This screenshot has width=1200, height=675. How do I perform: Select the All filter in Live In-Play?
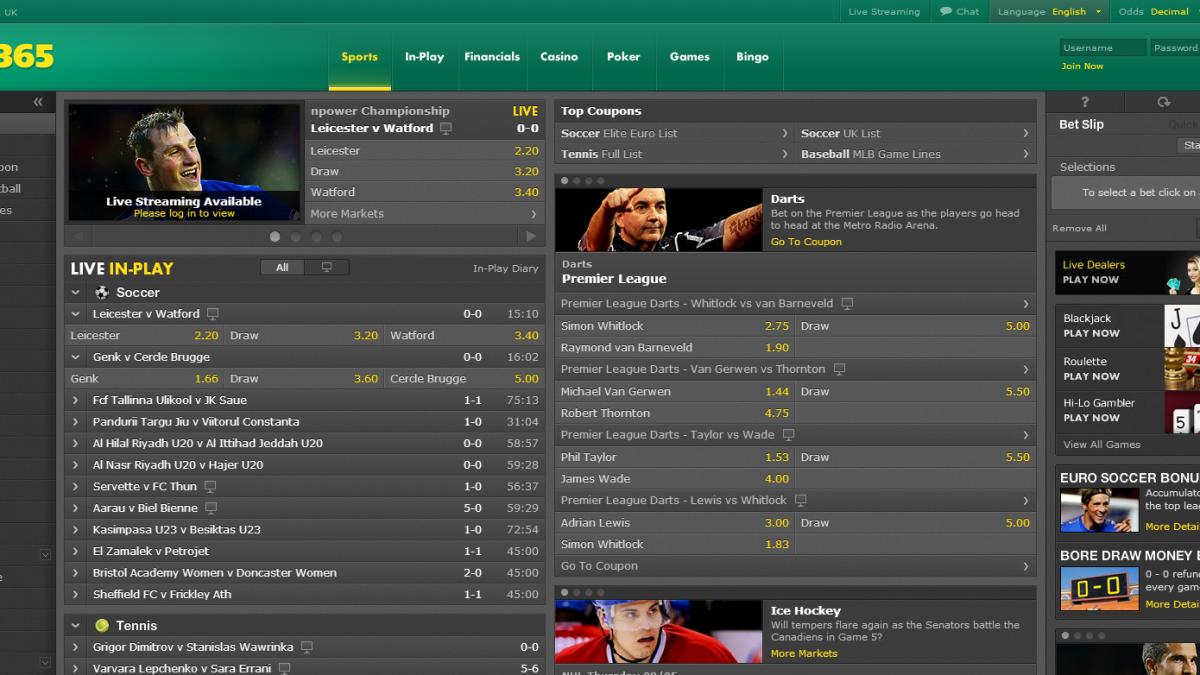tap(282, 267)
